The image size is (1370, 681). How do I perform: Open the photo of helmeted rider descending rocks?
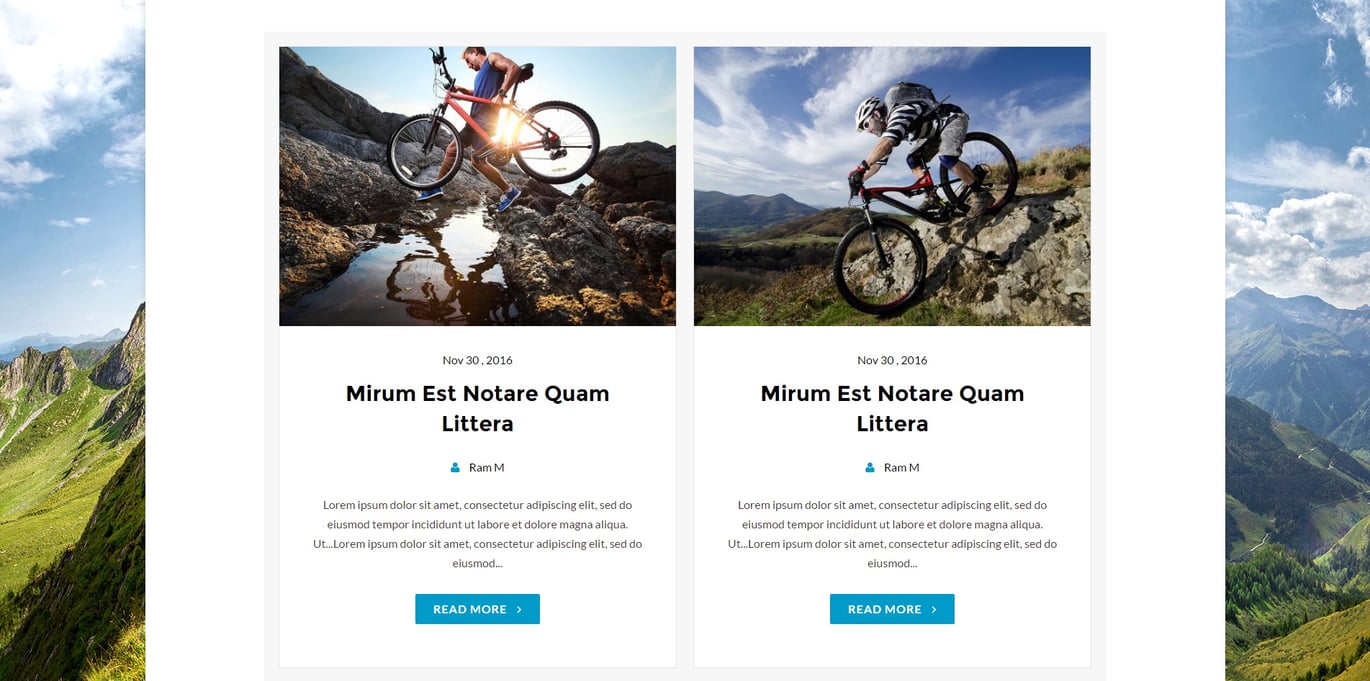pos(892,186)
